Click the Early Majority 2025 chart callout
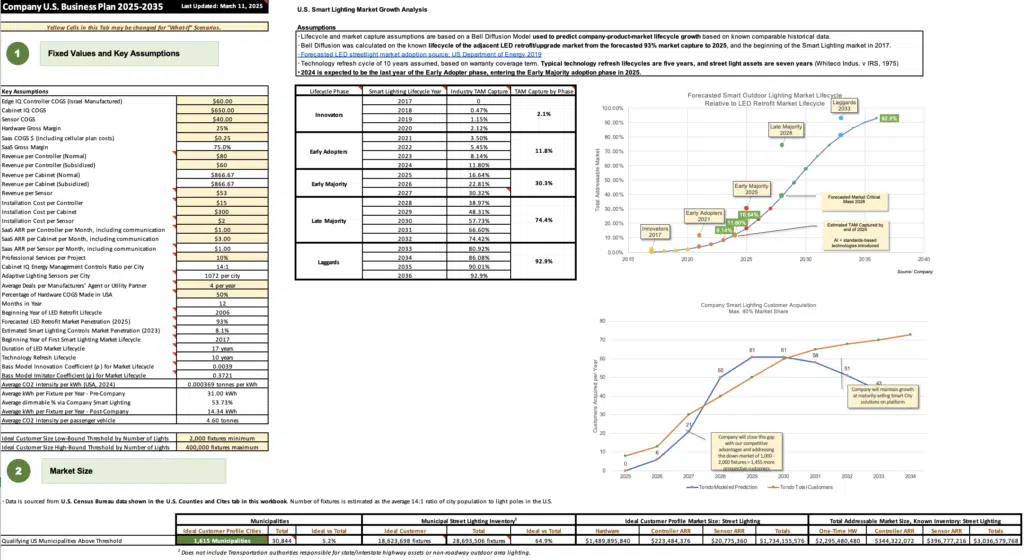The height and width of the screenshot is (560, 1024). coord(752,187)
